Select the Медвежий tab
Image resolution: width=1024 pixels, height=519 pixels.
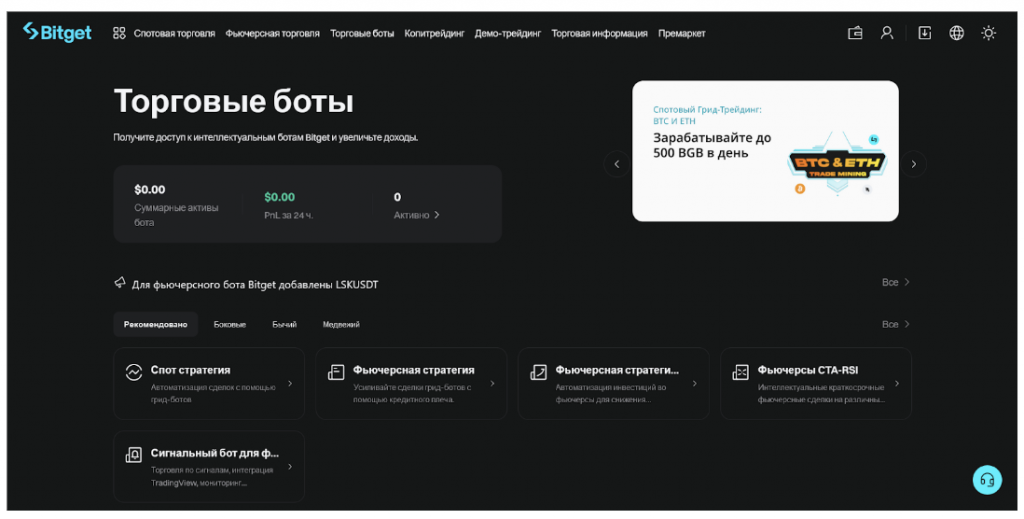pos(341,324)
